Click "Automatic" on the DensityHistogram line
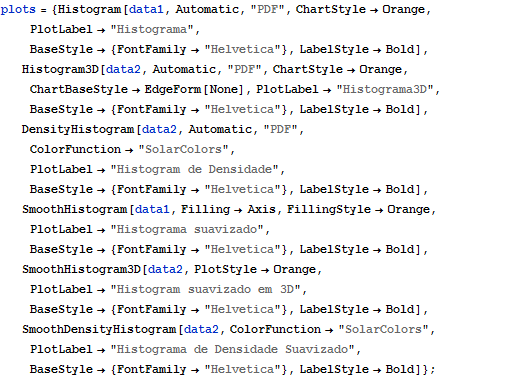 tap(220, 129)
